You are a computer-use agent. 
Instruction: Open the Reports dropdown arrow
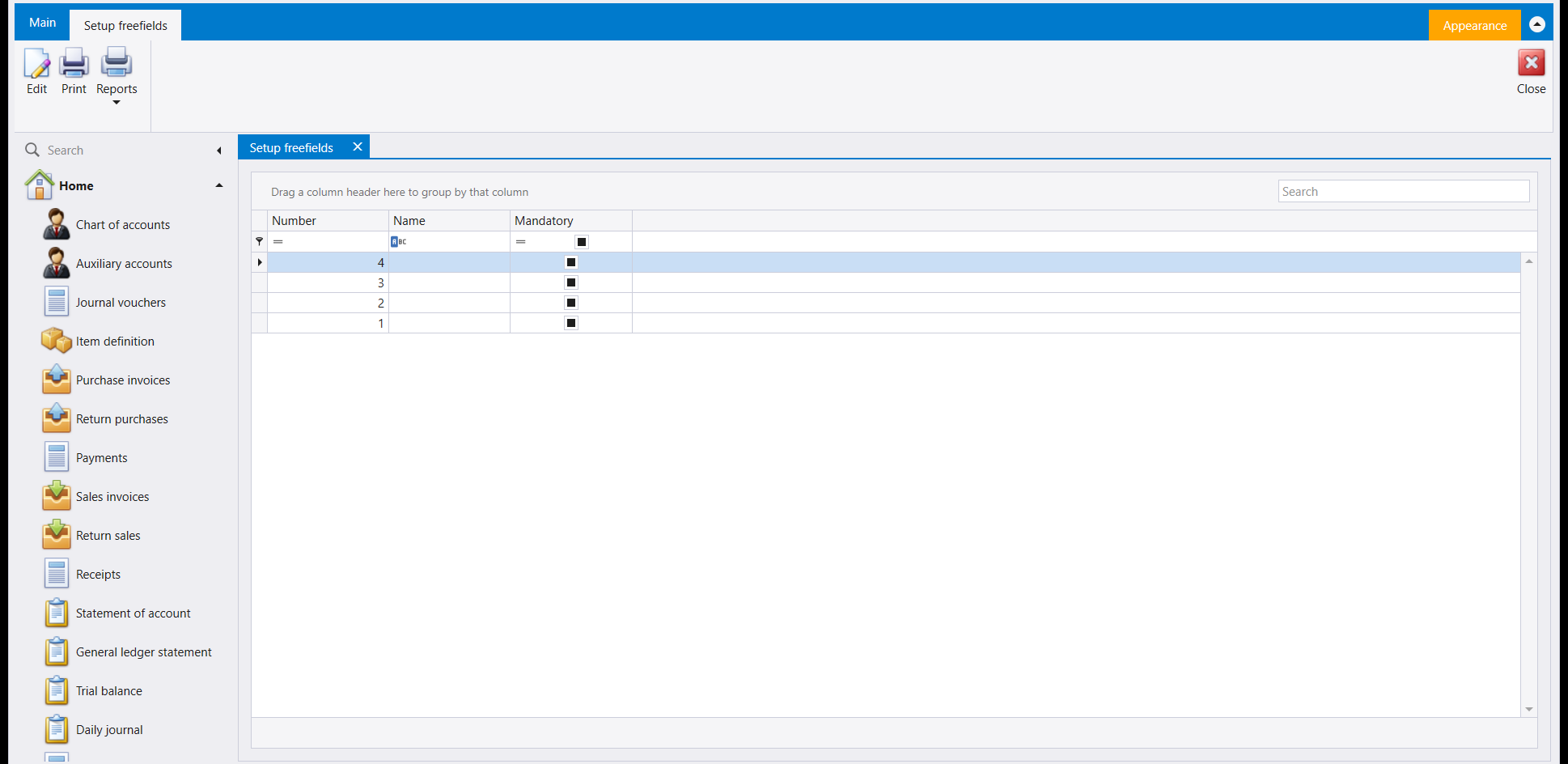pyautogui.click(x=117, y=103)
